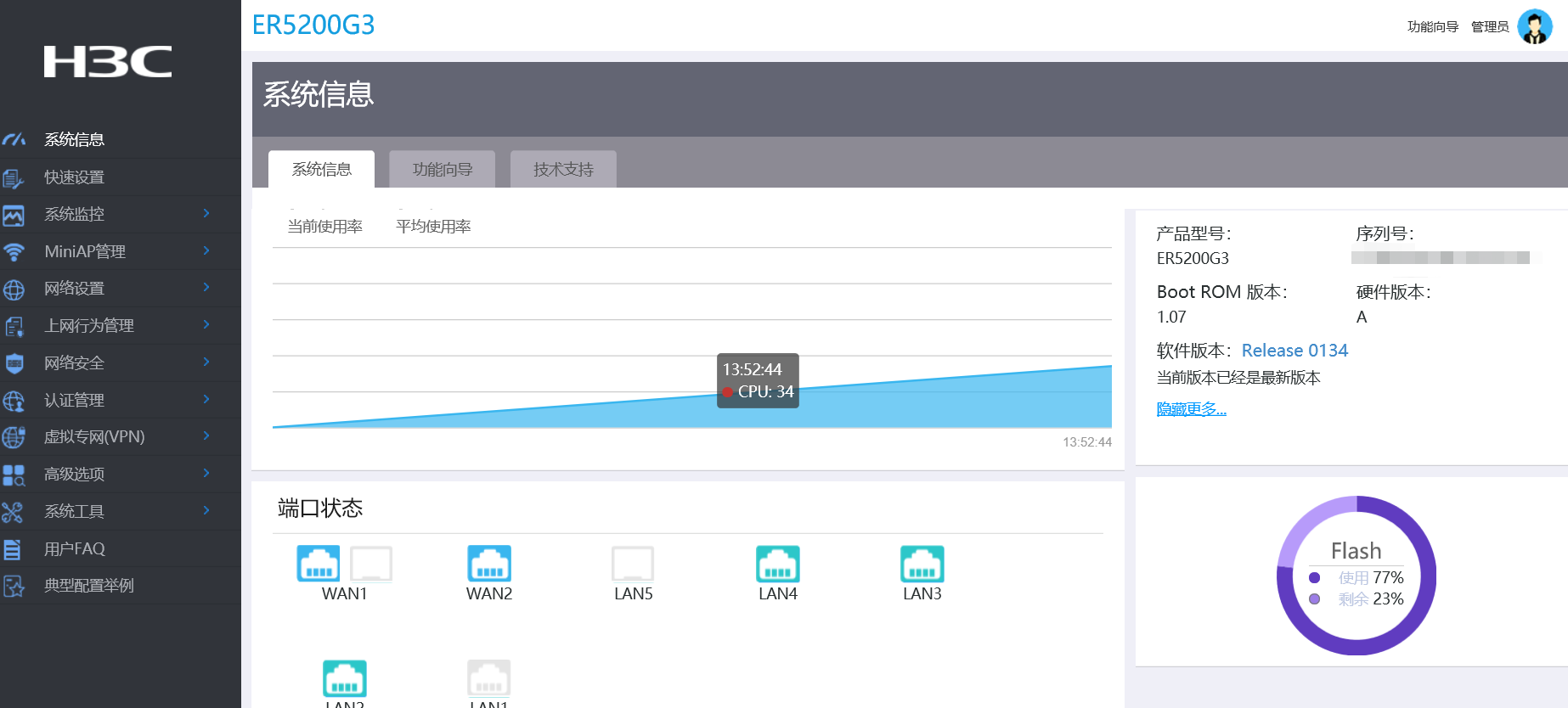1568x708 pixels.
Task: Click the 13:52:44 chart axis timestamp
Action: coord(1087,442)
